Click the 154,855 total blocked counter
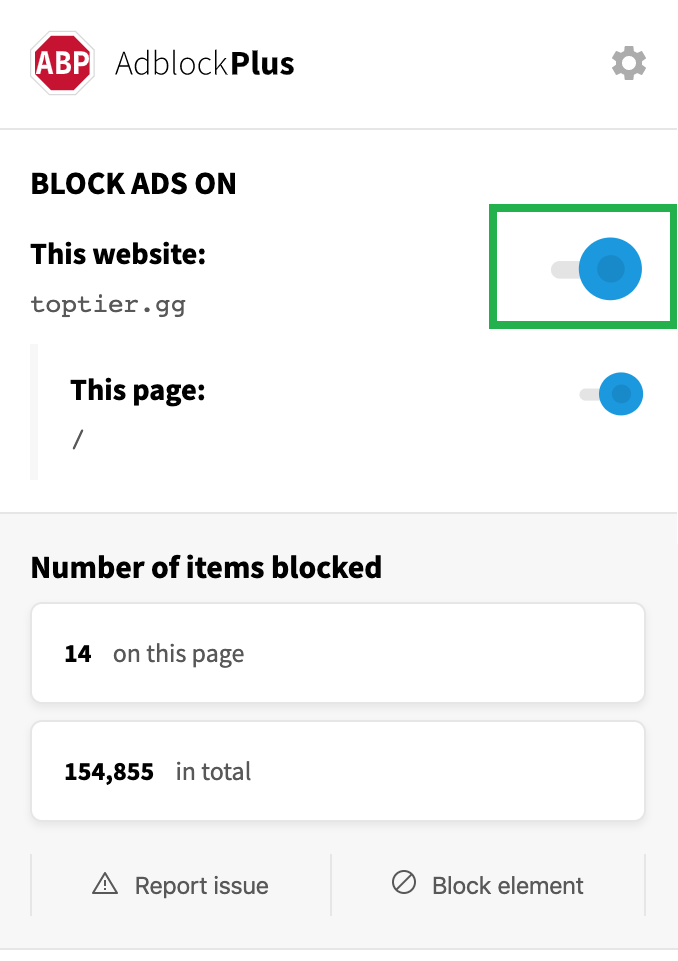 coord(338,770)
